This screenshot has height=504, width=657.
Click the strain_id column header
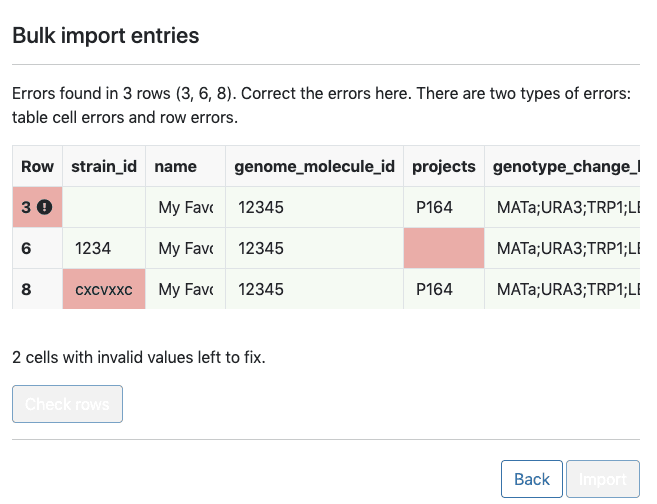click(104, 166)
